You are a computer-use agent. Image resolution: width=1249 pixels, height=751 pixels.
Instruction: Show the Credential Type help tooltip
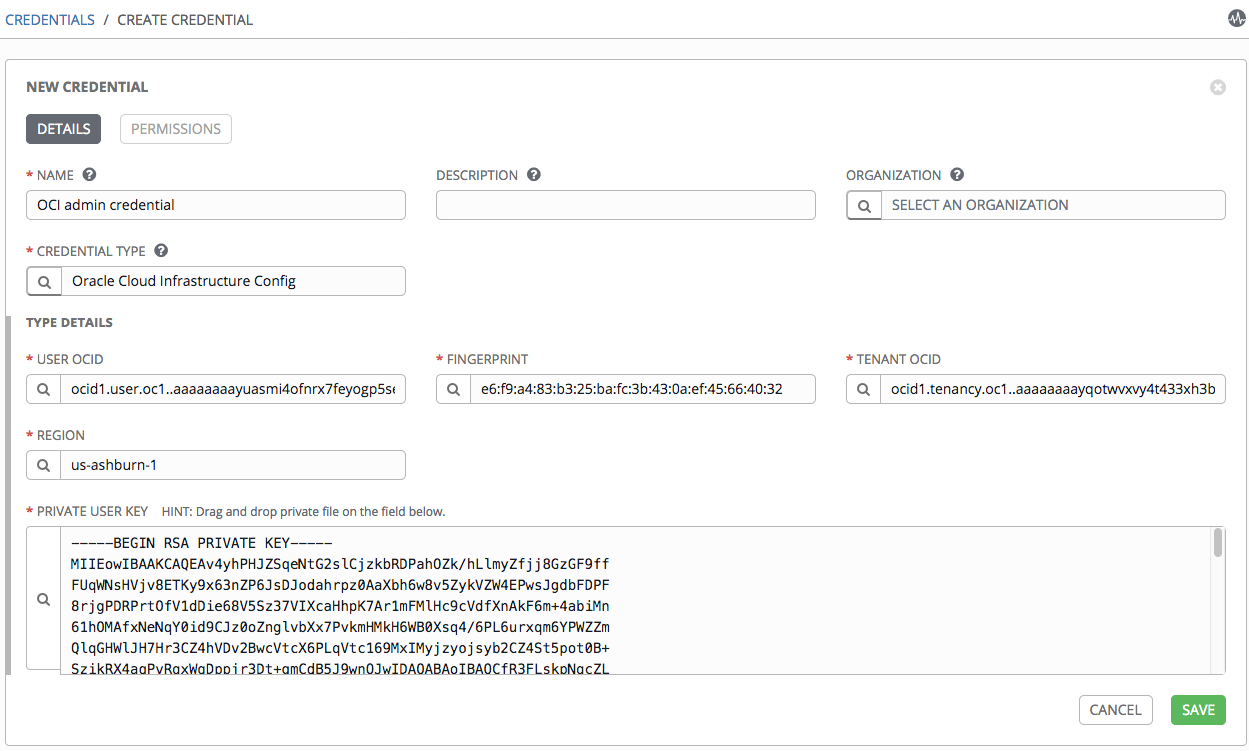[161, 250]
